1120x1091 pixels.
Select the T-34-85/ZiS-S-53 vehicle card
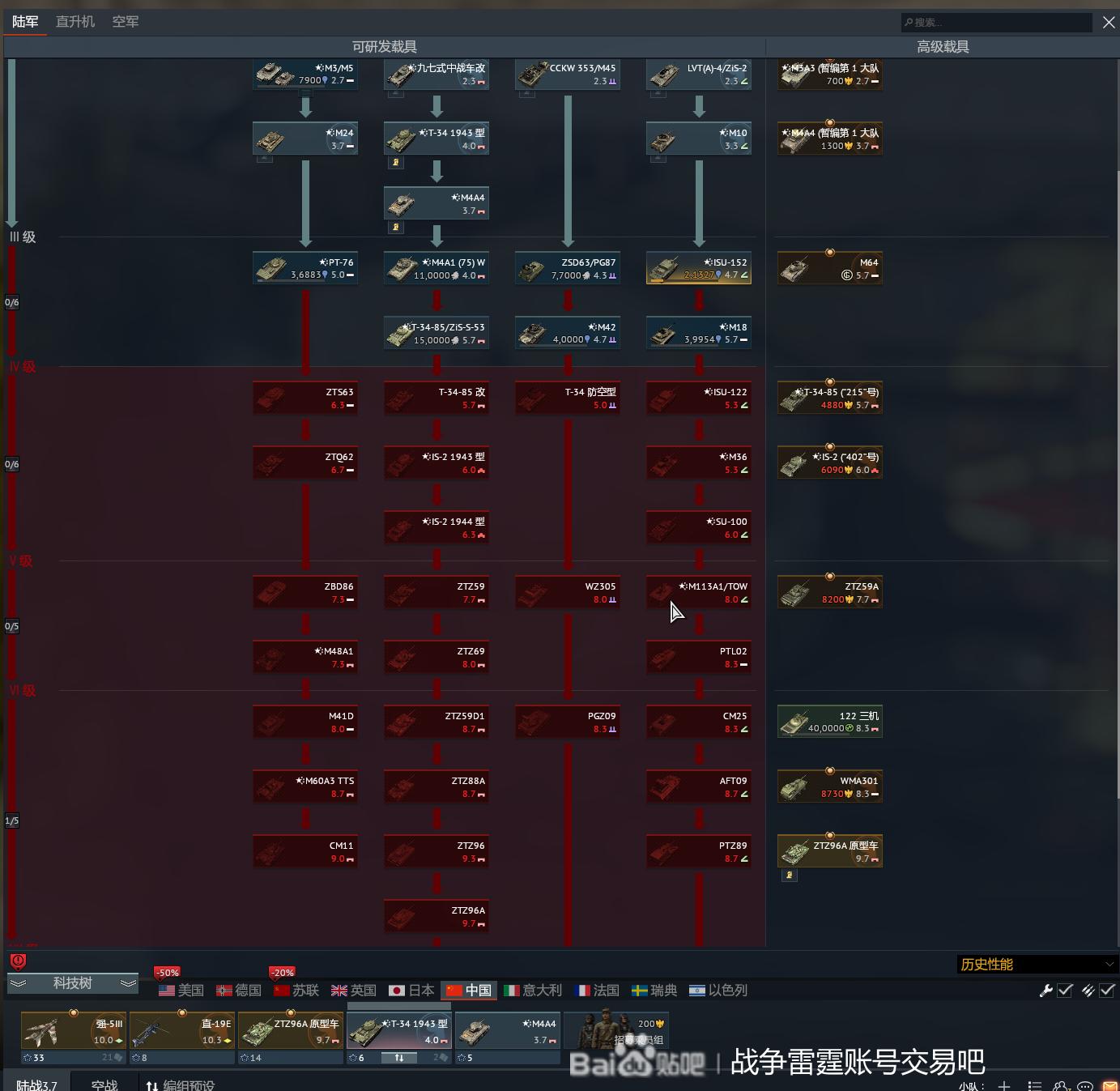point(437,333)
